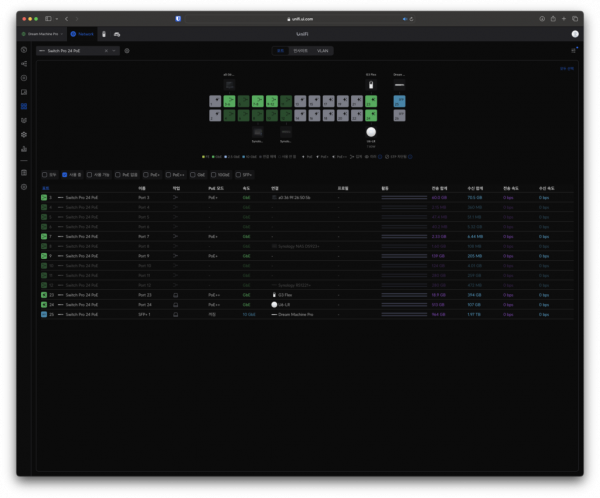The height and width of the screenshot is (498, 600).
Task: Enable the PoE+ filter checkbox
Action: pyautogui.click(x=146, y=174)
